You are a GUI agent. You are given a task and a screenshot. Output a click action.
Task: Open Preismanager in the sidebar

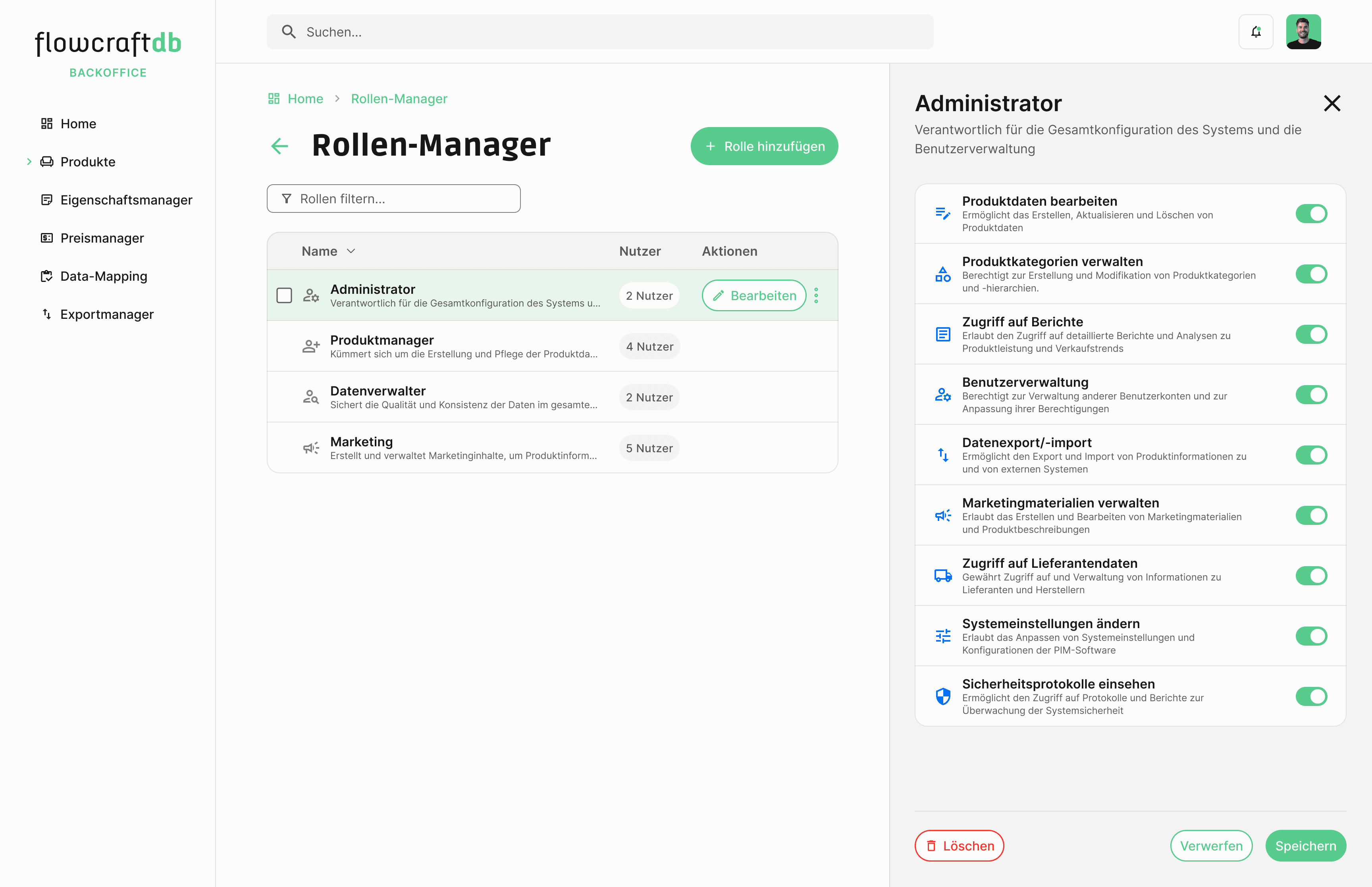pos(102,238)
